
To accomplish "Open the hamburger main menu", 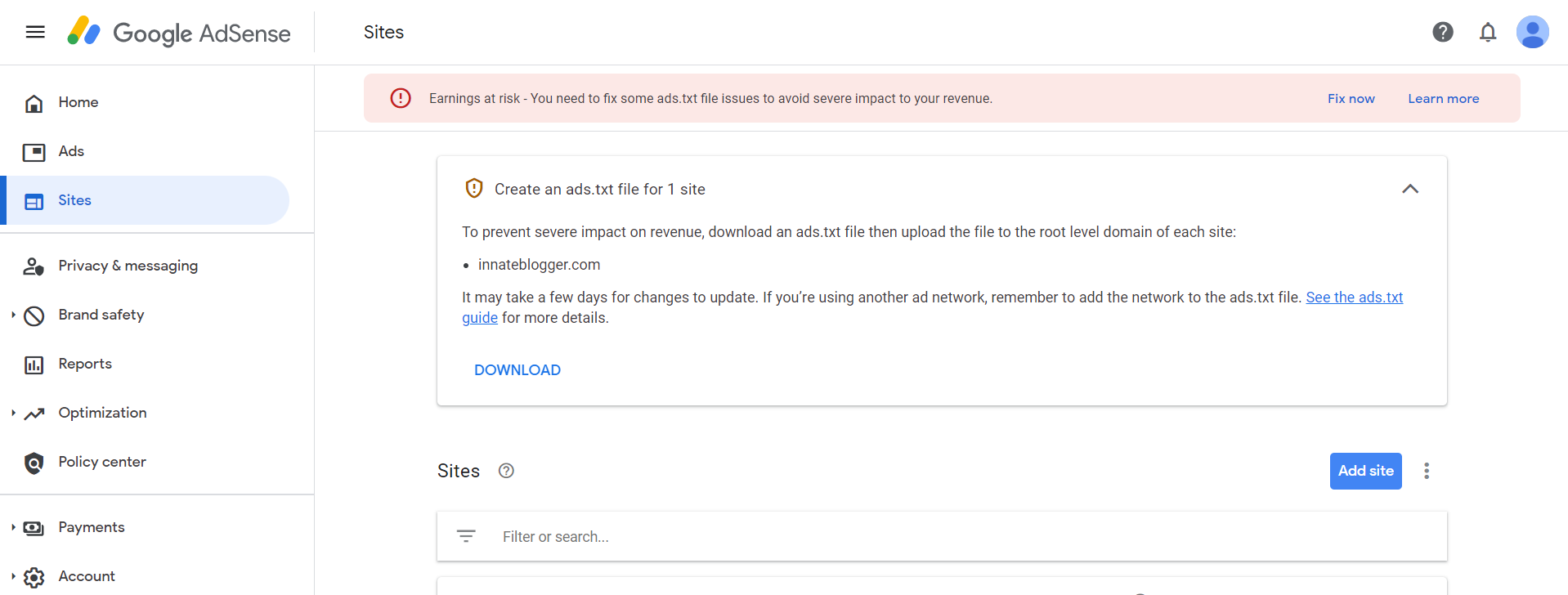I will tap(35, 32).
